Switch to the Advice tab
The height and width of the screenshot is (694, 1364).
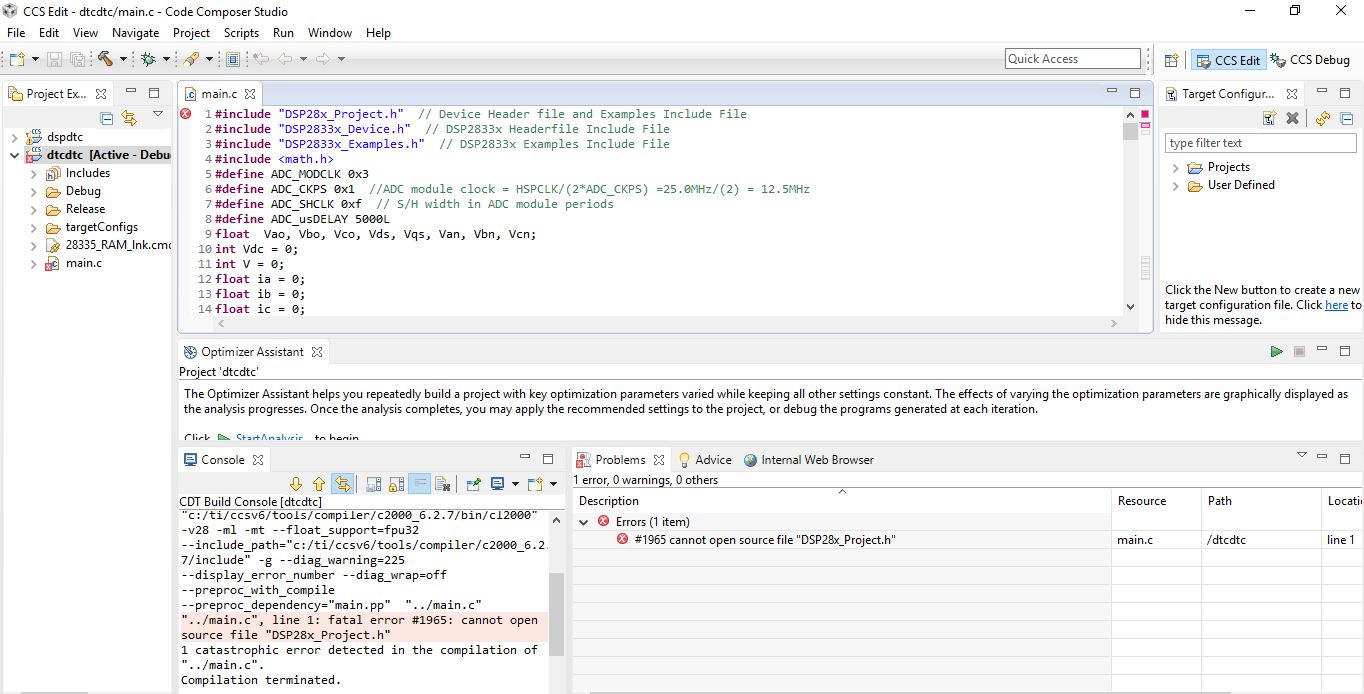pyautogui.click(x=712, y=460)
